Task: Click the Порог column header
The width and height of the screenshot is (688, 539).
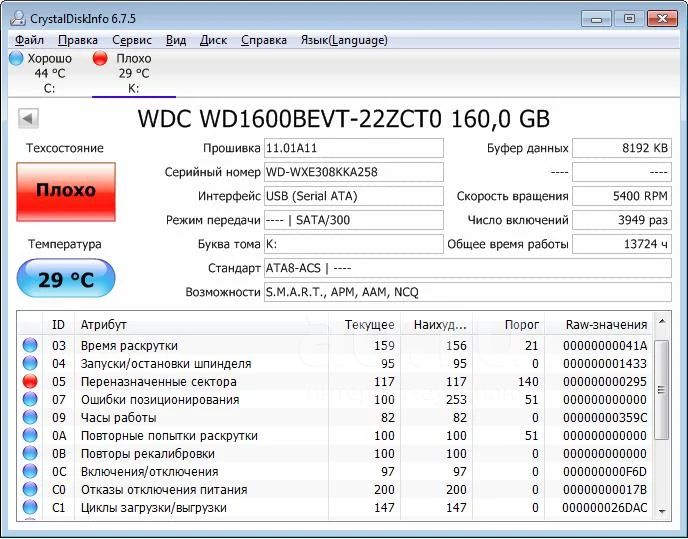Action: coord(509,325)
